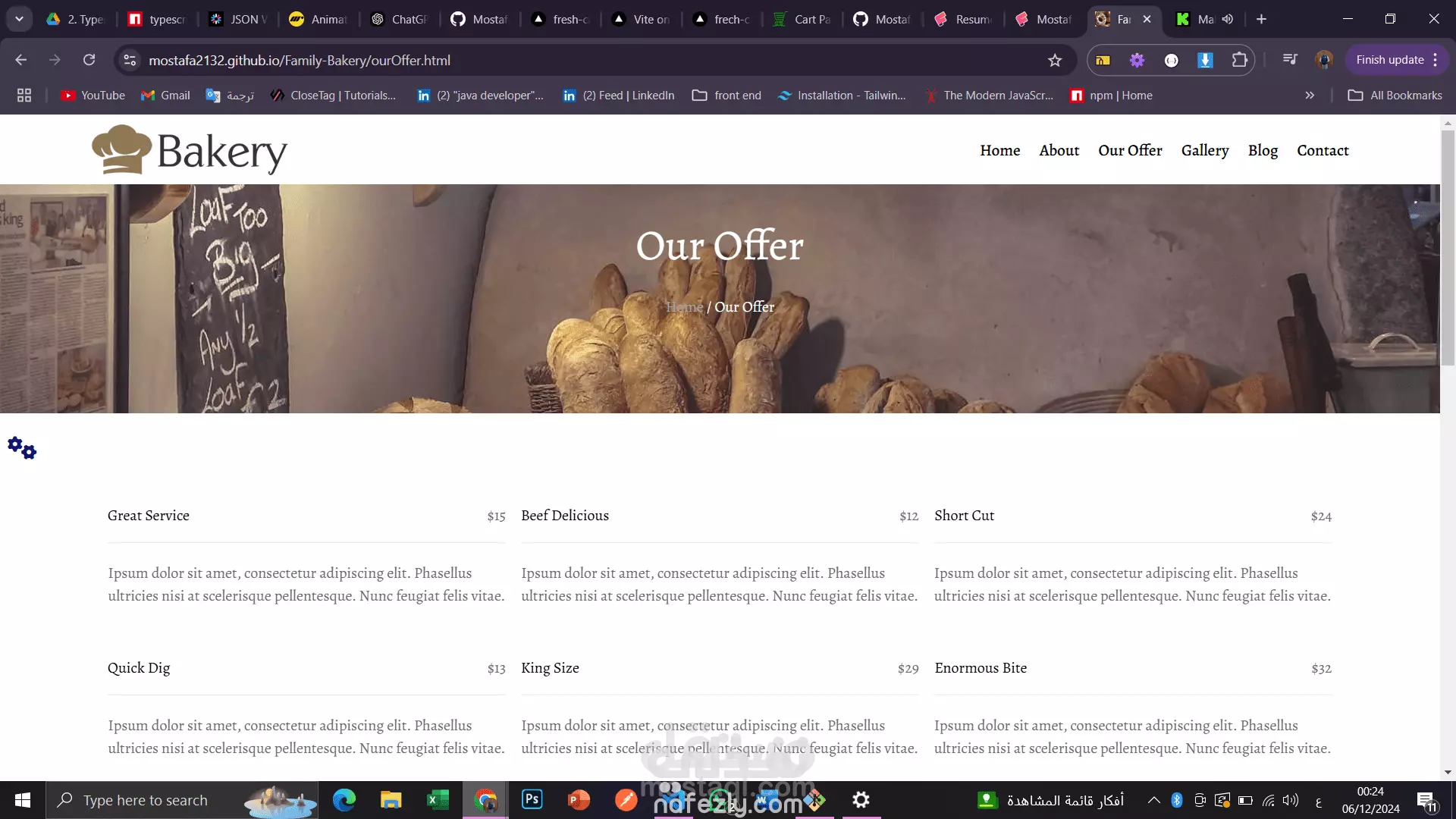View site information icon in address bar
This screenshot has width=1456, height=819.
point(130,60)
